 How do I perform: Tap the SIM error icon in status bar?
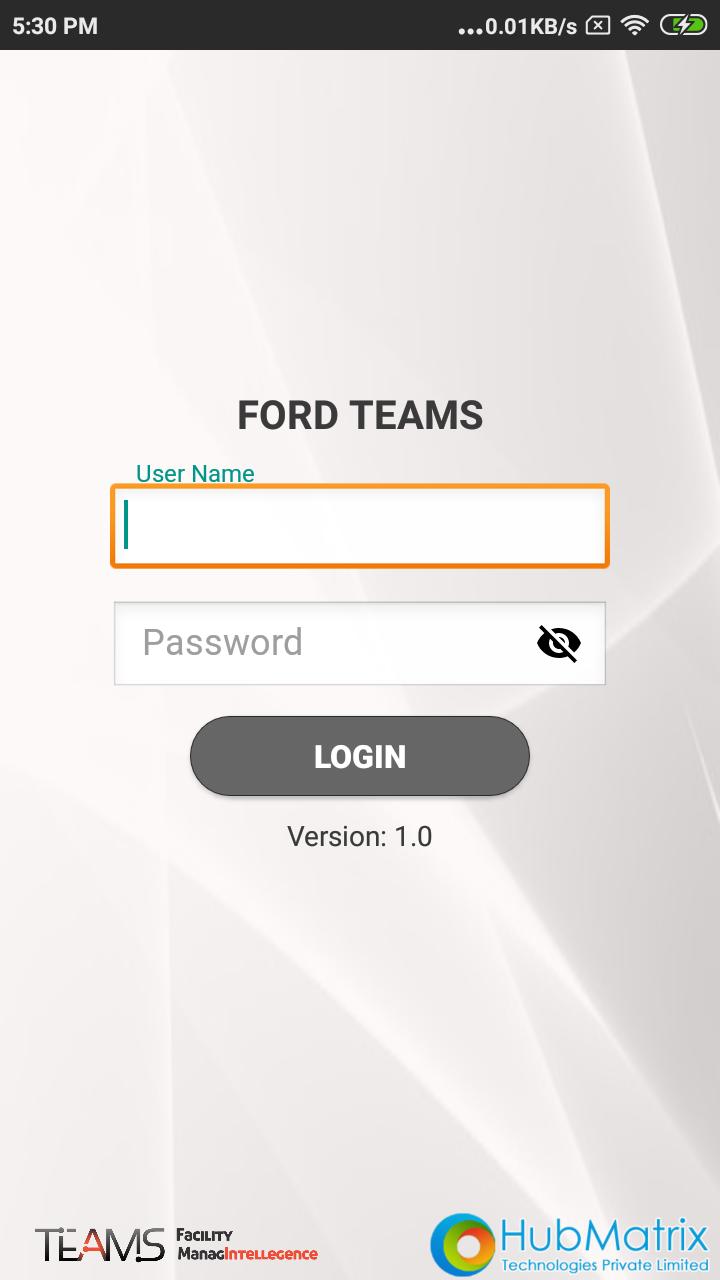pos(597,25)
